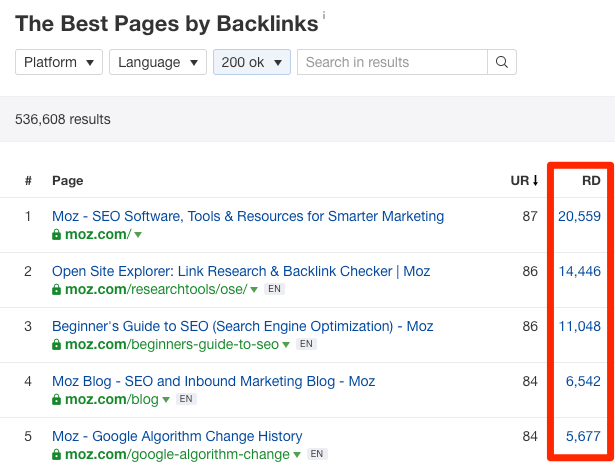
Task: Click the lock icon for moz.com/blog
Action: click(x=57, y=399)
